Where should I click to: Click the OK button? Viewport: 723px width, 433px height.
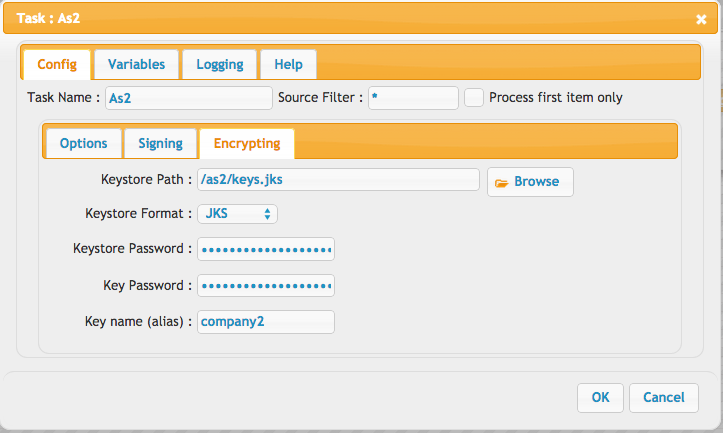point(600,397)
